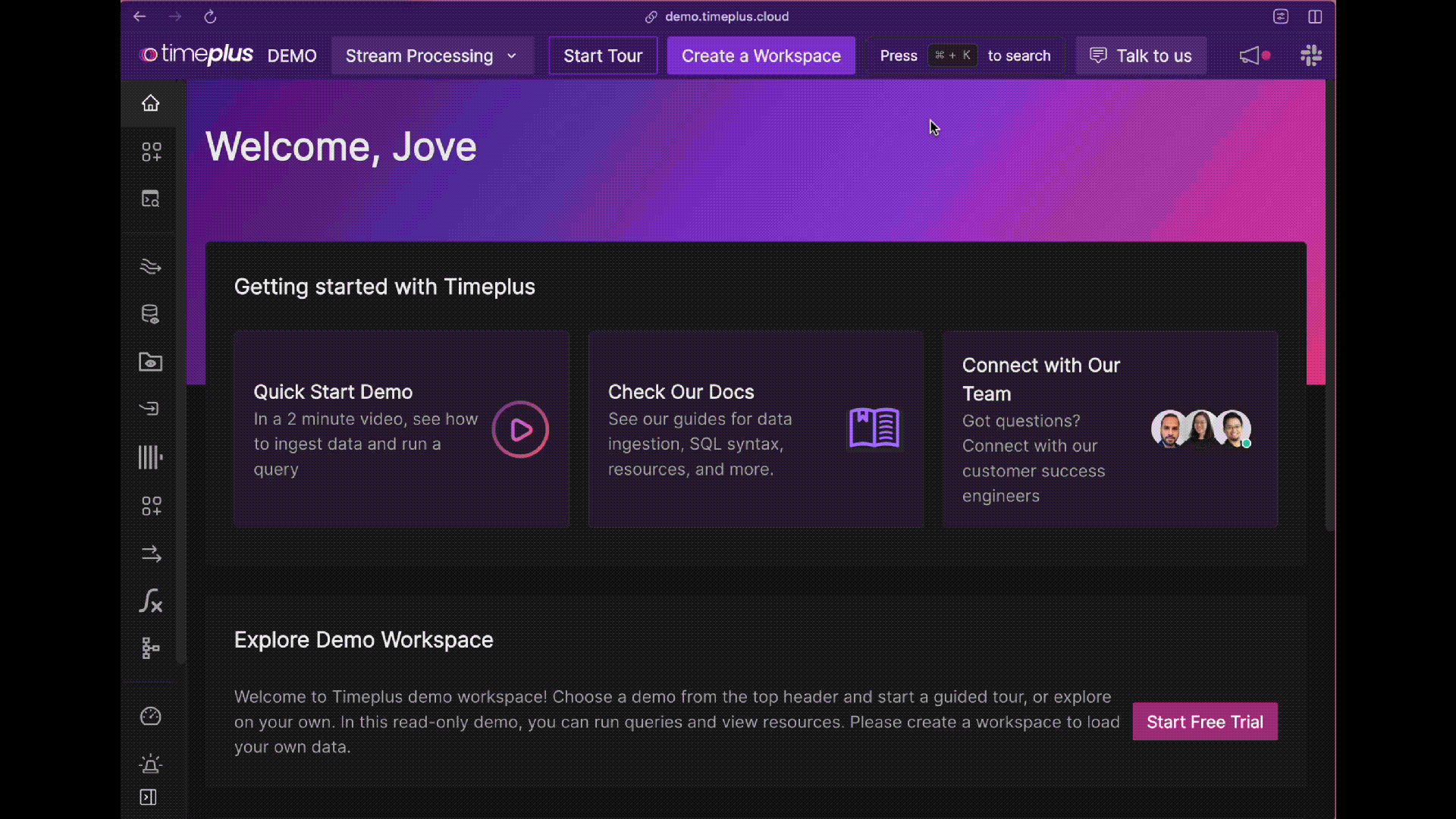
Task: Click the Press ⌘+K to search field
Action: tap(965, 55)
